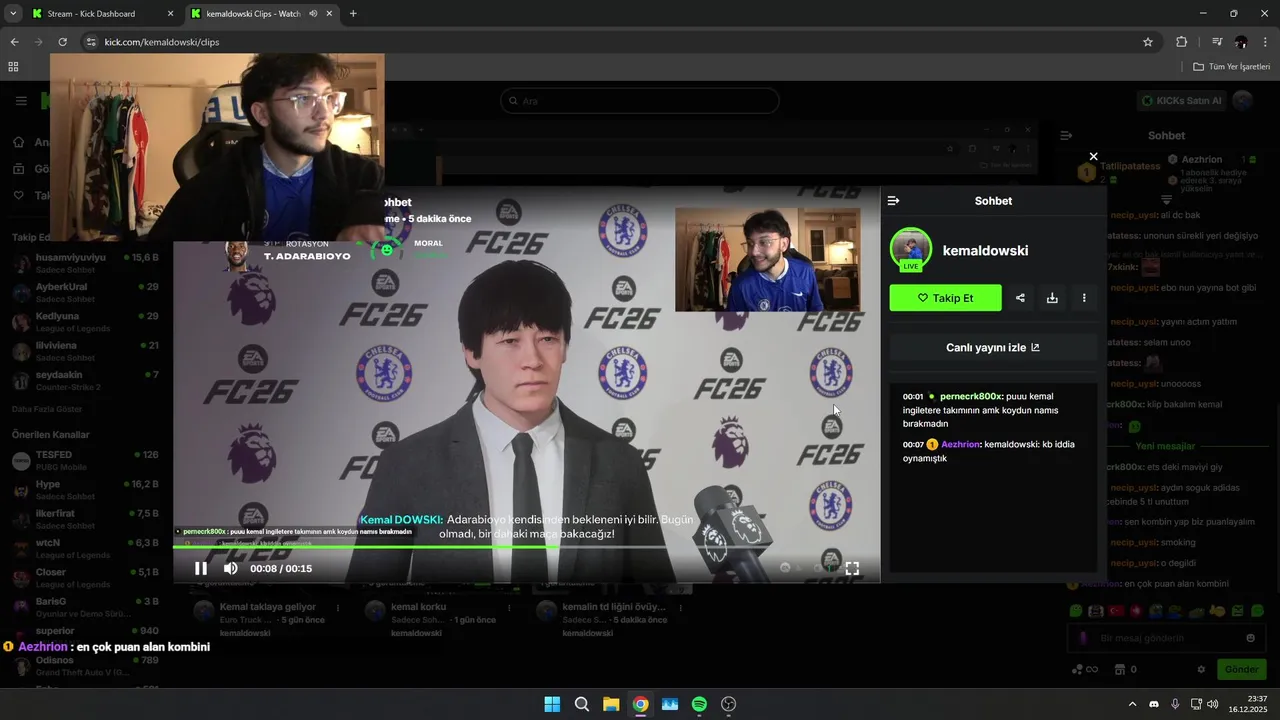
Task: Click the Gönder send button
Action: 1241,669
